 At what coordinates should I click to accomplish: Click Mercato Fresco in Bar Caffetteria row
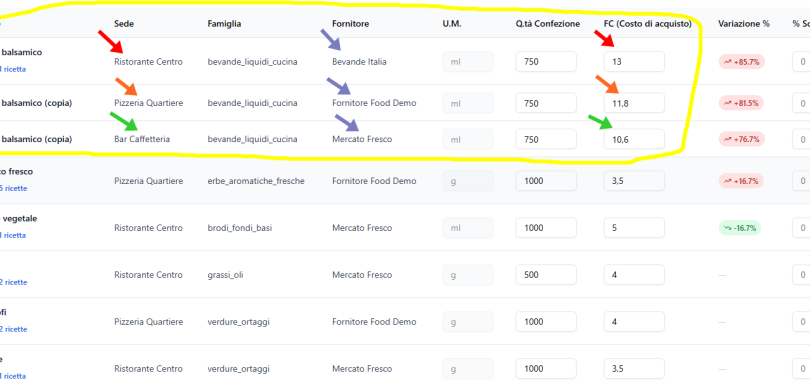coord(362,139)
